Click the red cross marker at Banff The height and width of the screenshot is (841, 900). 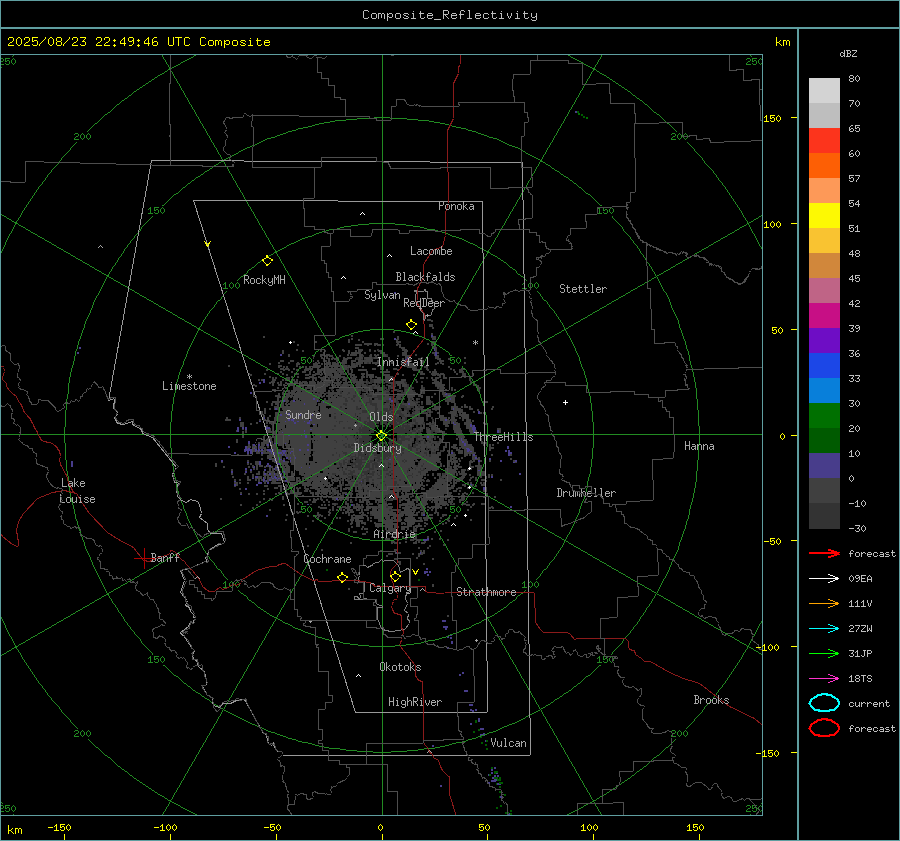(143, 558)
